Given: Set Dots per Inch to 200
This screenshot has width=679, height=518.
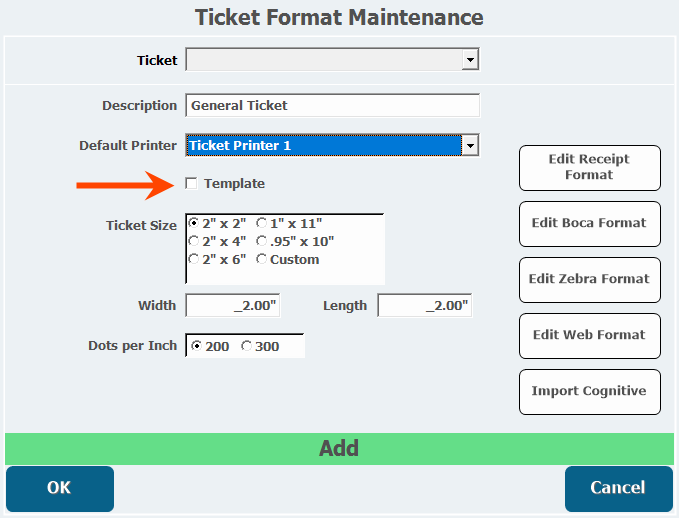Looking at the screenshot, I should tap(196, 346).
